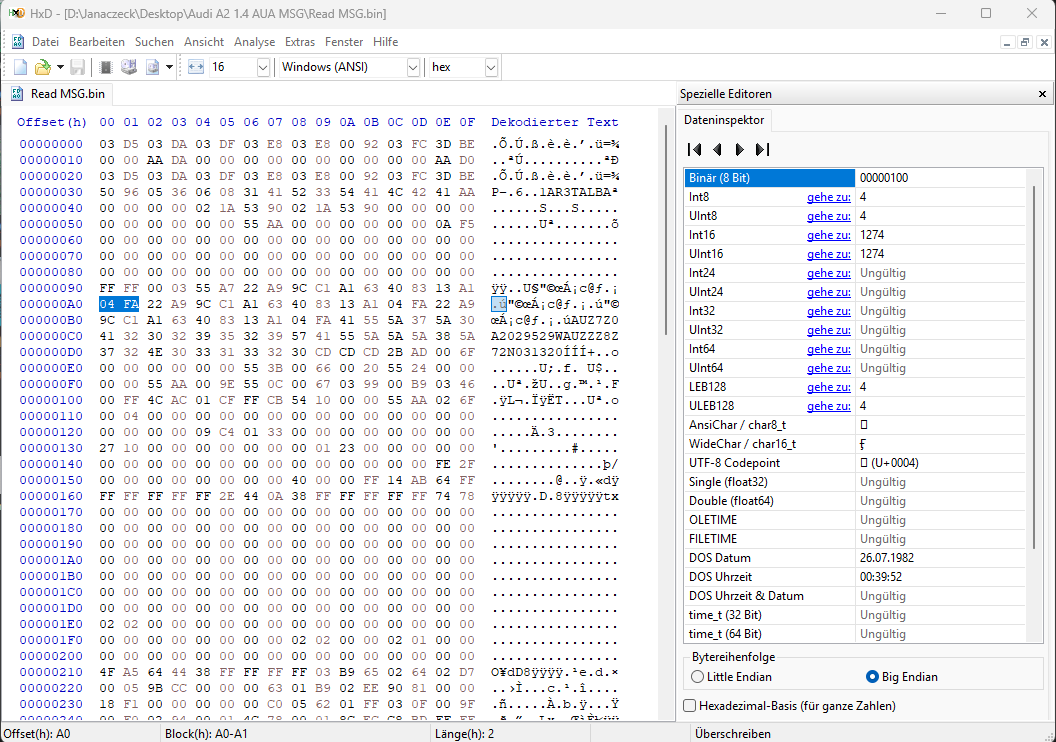Screen dimensions: 1056x742
Task: Jump to first byte in Dateninspektor
Action: click(695, 149)
